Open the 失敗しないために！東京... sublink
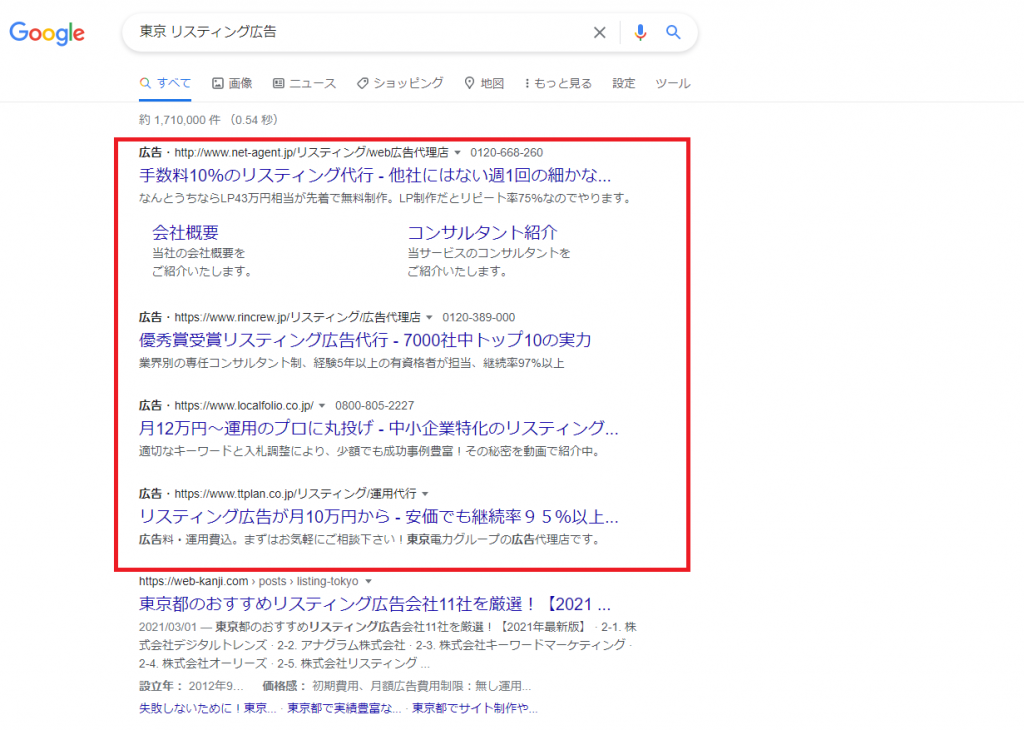The width and height of the screenshot is (1024, 730). [207, 708]
